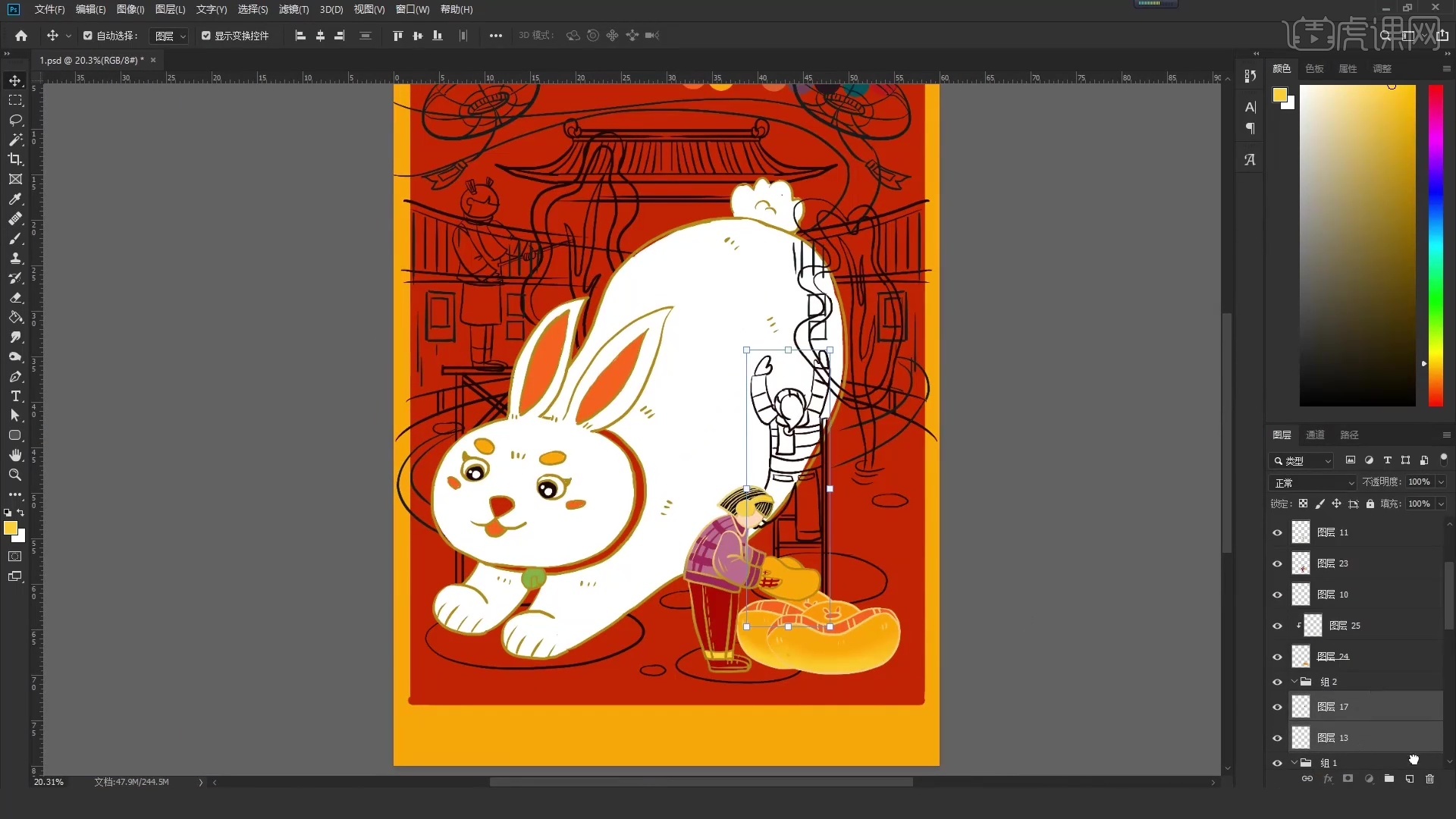Open the 滤镜(T) menu
1456x819 pixels.
(x=293, y=9)
